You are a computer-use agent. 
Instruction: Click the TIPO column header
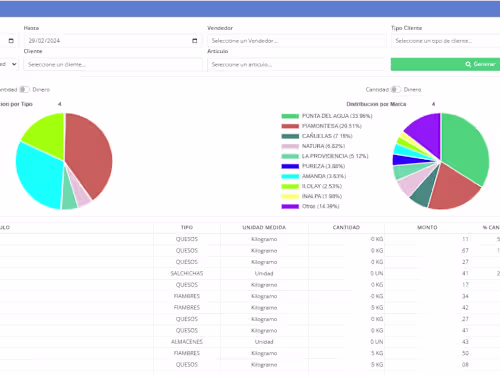point(187,227)
